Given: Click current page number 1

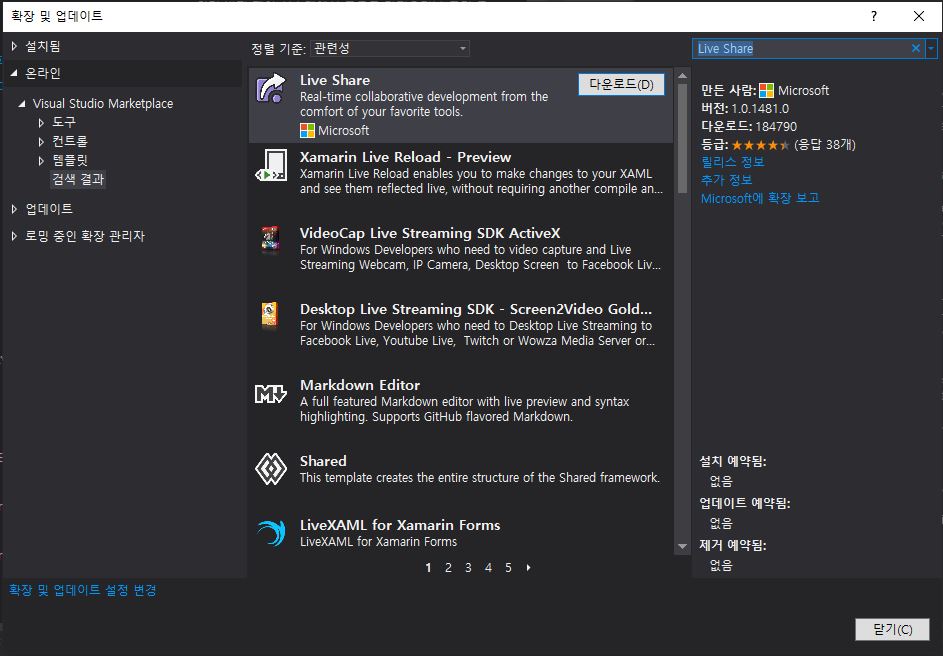Looking at the screenshot, I should coord(428,568).
